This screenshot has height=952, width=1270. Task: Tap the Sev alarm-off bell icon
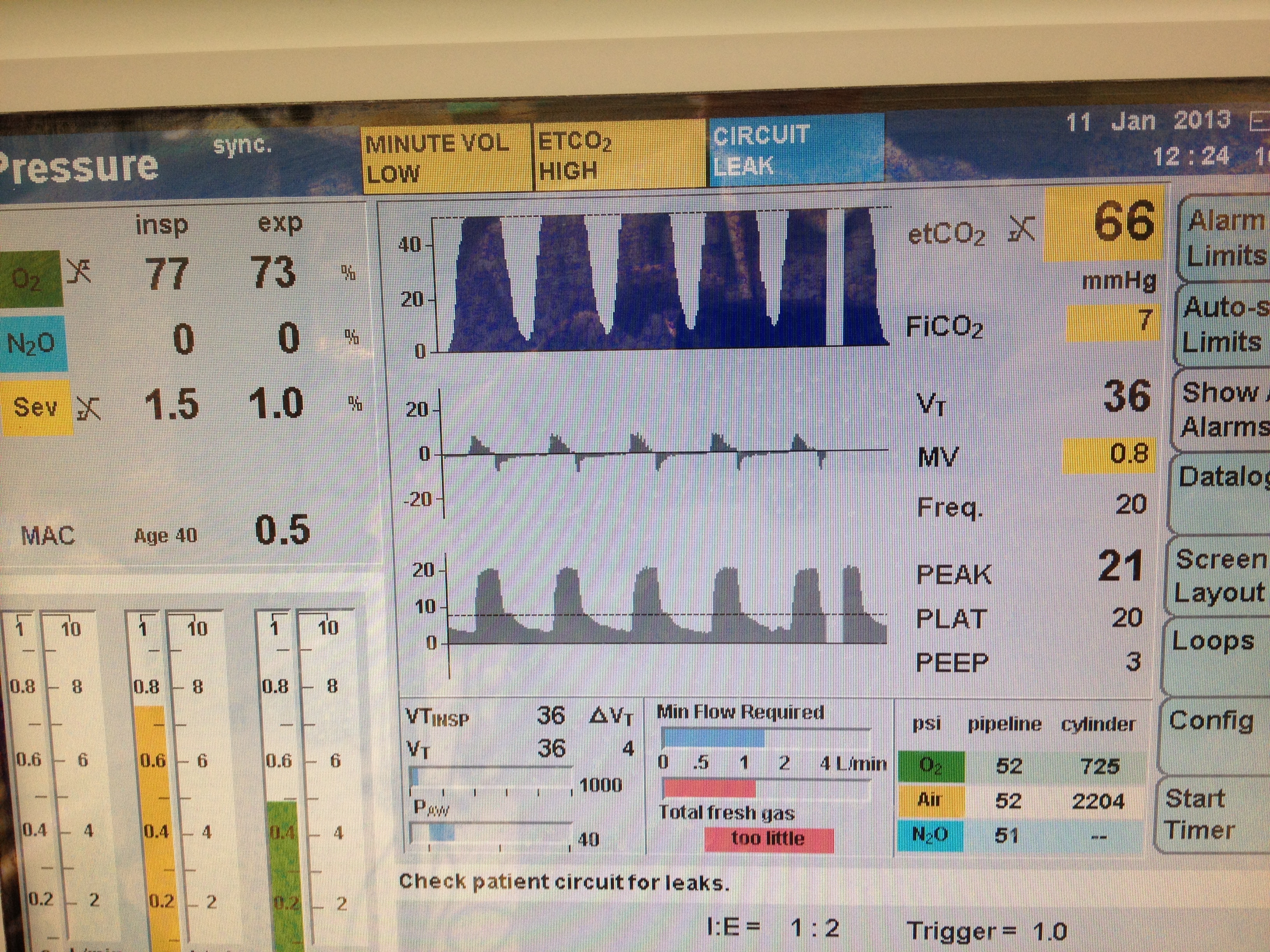[x=89, y=409]
